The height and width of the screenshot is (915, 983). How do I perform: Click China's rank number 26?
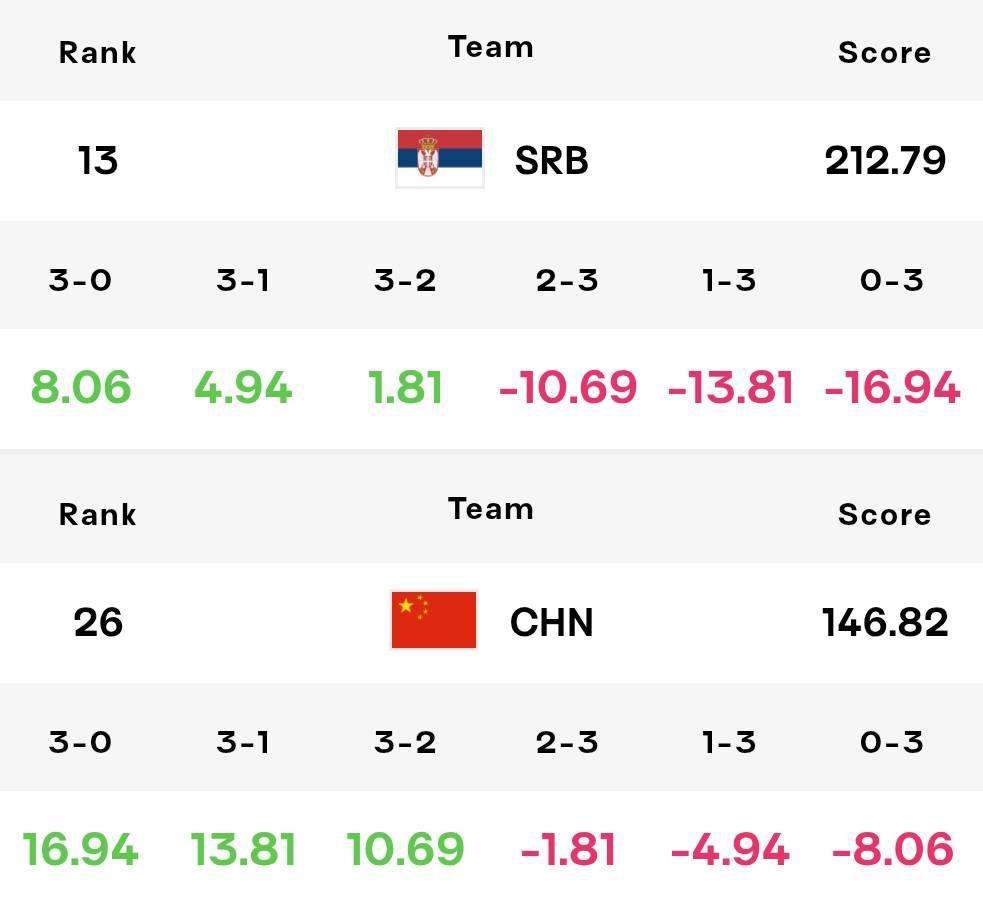coord(98,622)
